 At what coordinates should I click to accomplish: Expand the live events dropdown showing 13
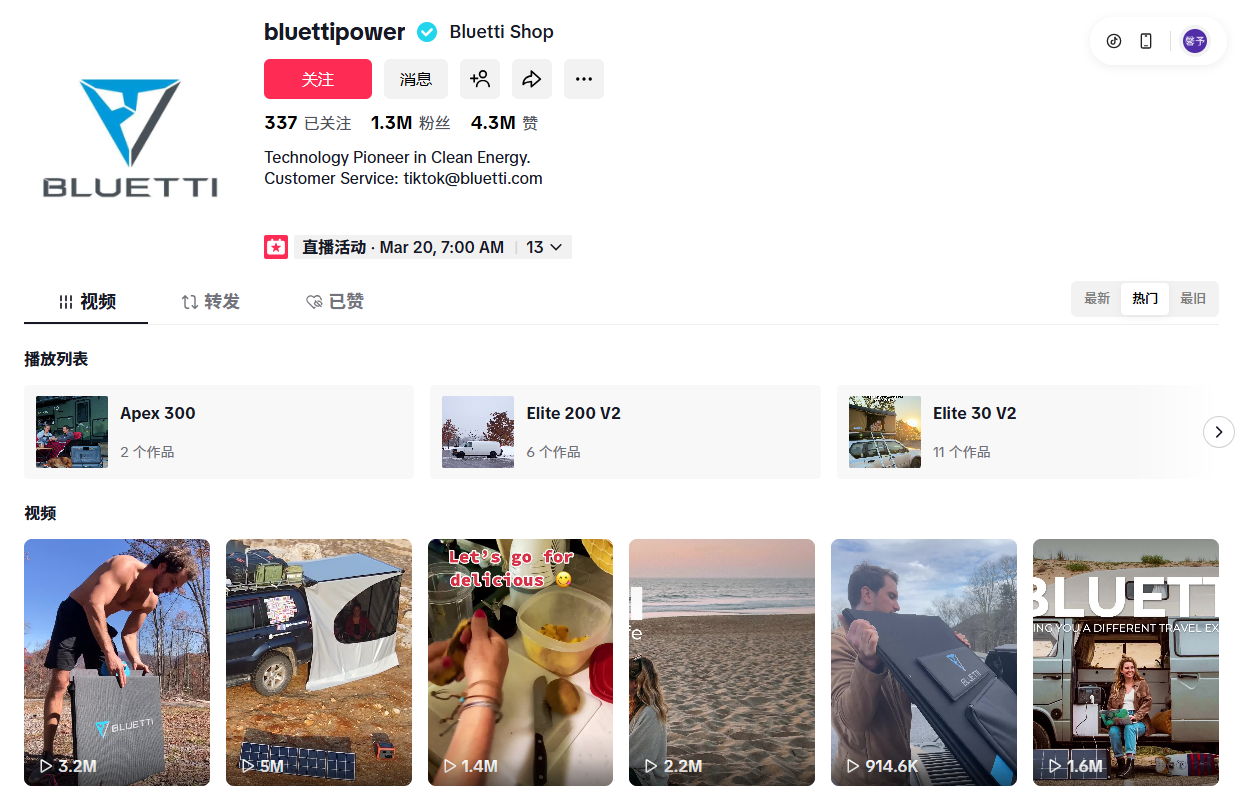pyautogui.click(x=545, y=247)
